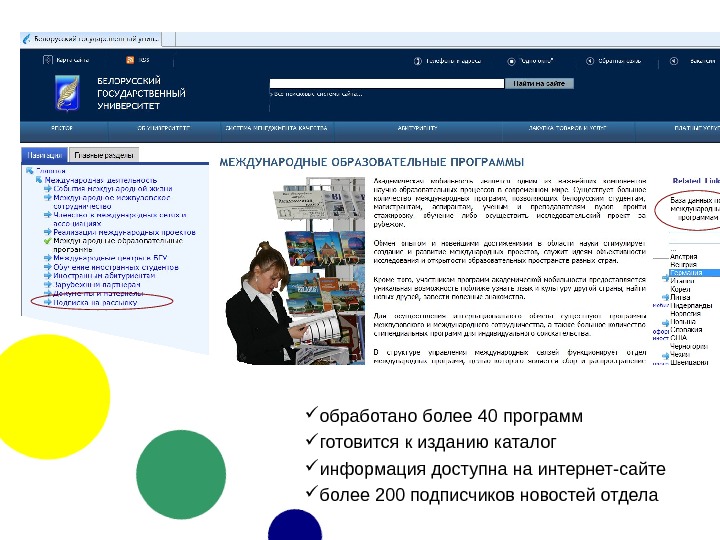The width and height of the screenshot is (720, 540).
Task: Open Подписка на рассылку tree item
Action: 95,302
